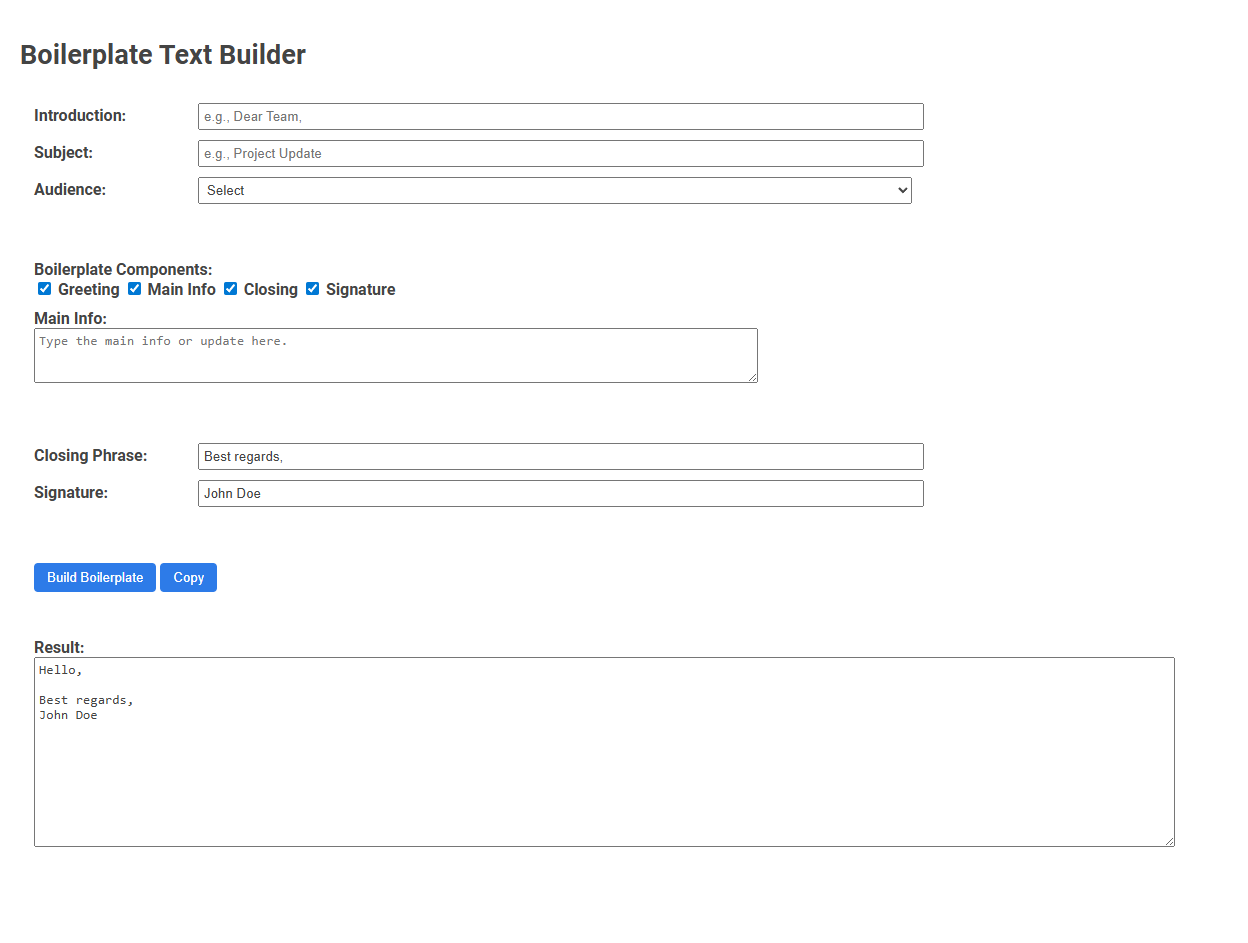Toggle the Main Info checkbox off
Image resolution: width=1248 pixels, height=943 pixels.
click(134, 289)
